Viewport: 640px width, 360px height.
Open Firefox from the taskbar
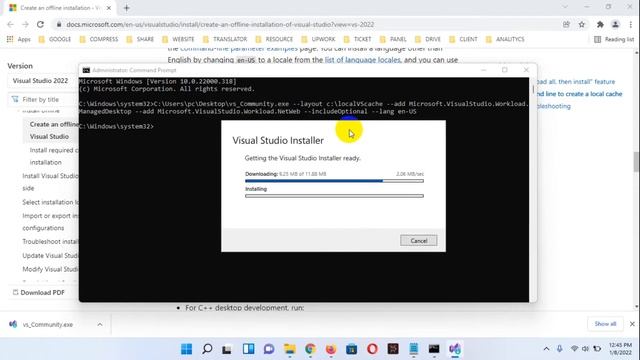pyautogui.click(x=331, y=349)
